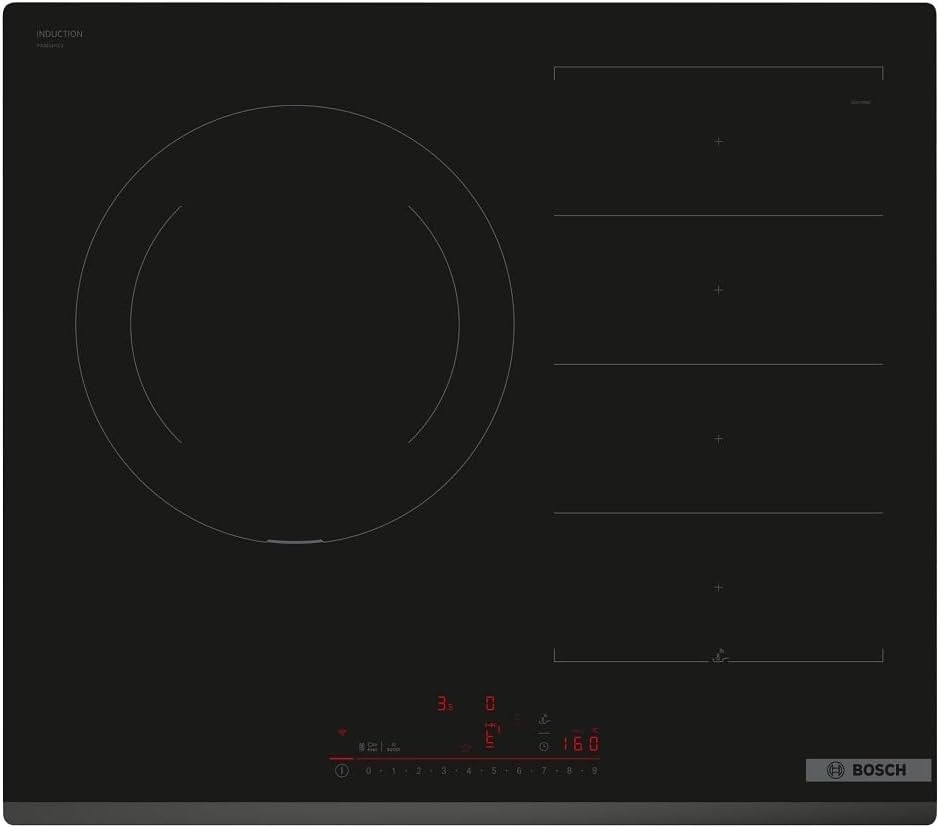
Task: Set power level to 0 on slider
Action: point(368,771)
